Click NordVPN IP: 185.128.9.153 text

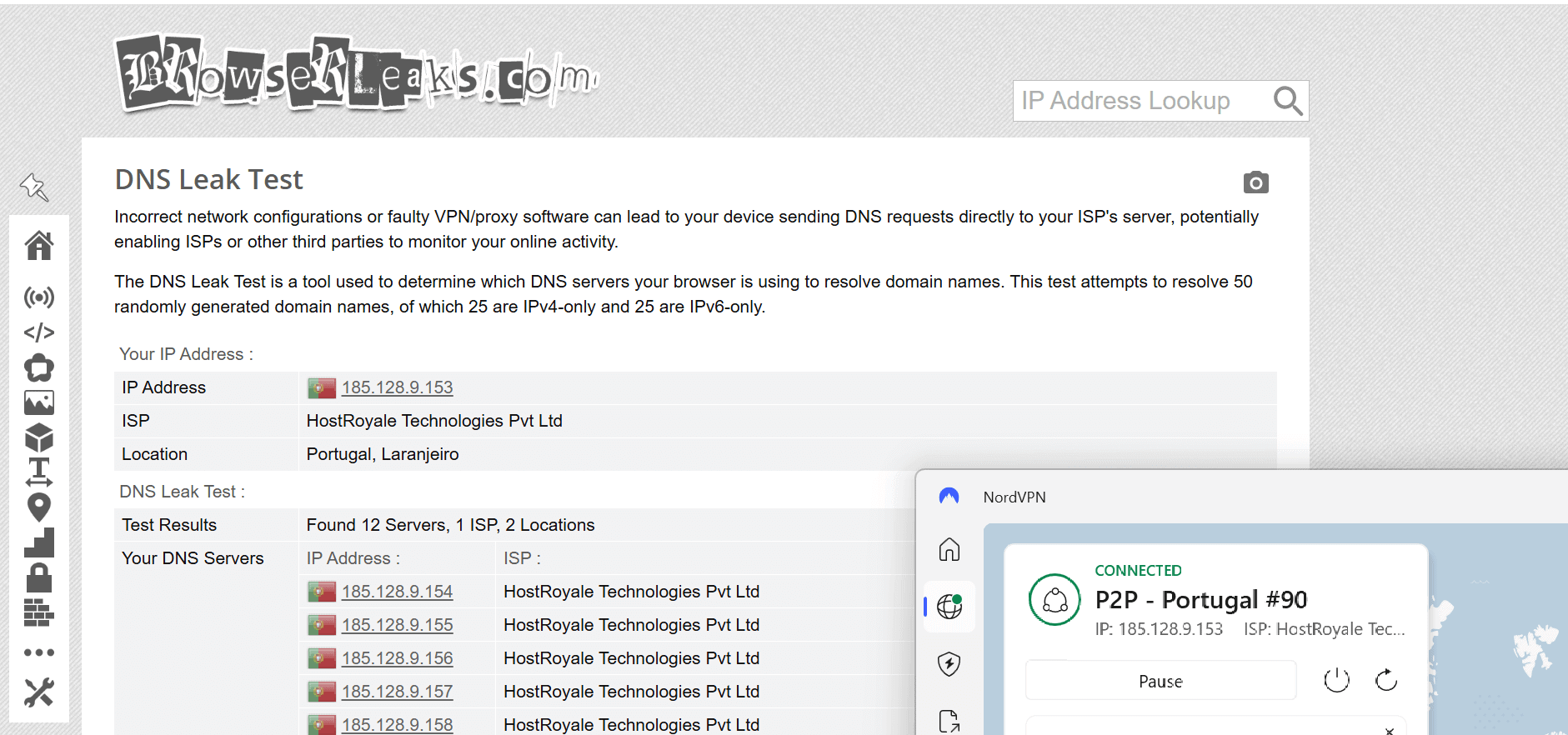[x=1159, y=629]
